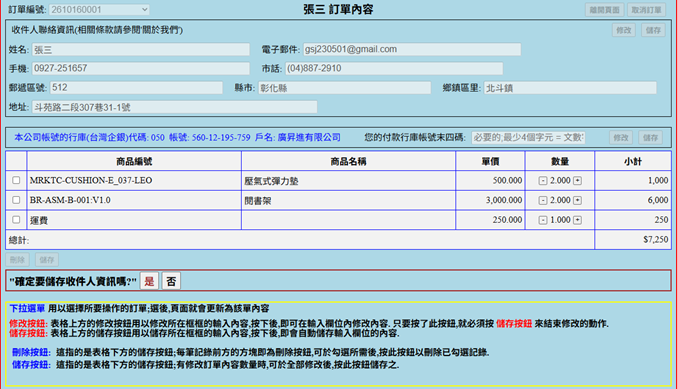Click 修改 button in bank account row
This screenshot has width=678, height=389.
tap(620, 137)
